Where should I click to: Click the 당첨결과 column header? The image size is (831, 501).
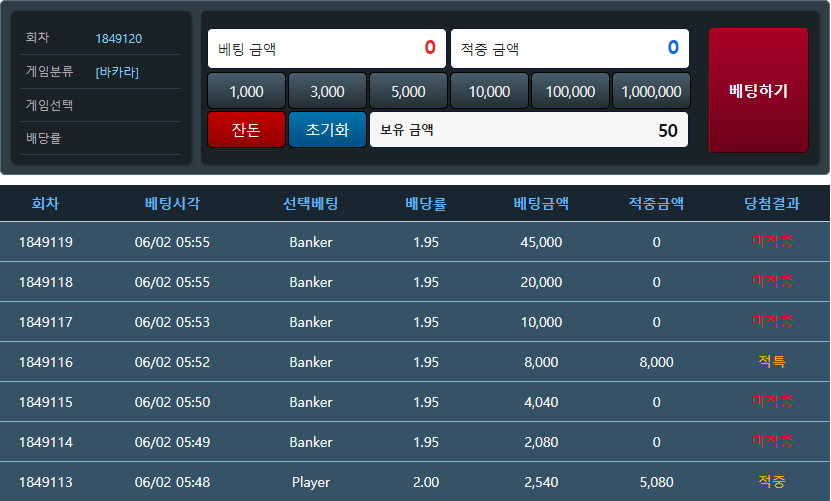tap(772, 203)
